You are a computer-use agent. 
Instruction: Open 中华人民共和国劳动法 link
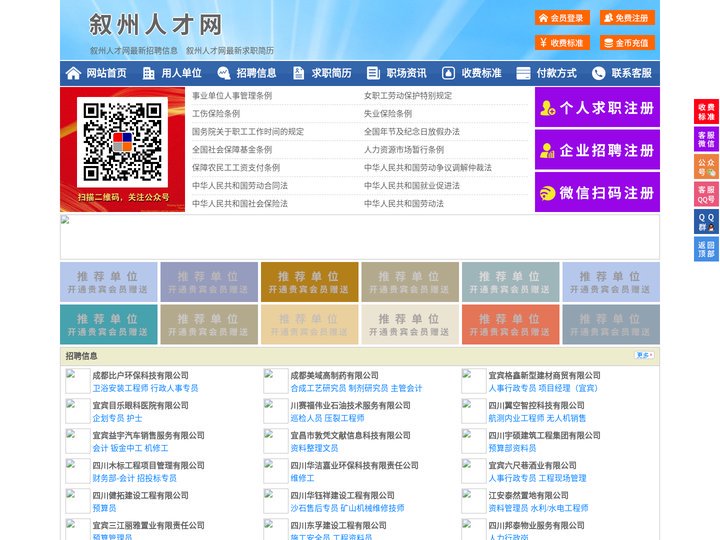coord(404,203)
